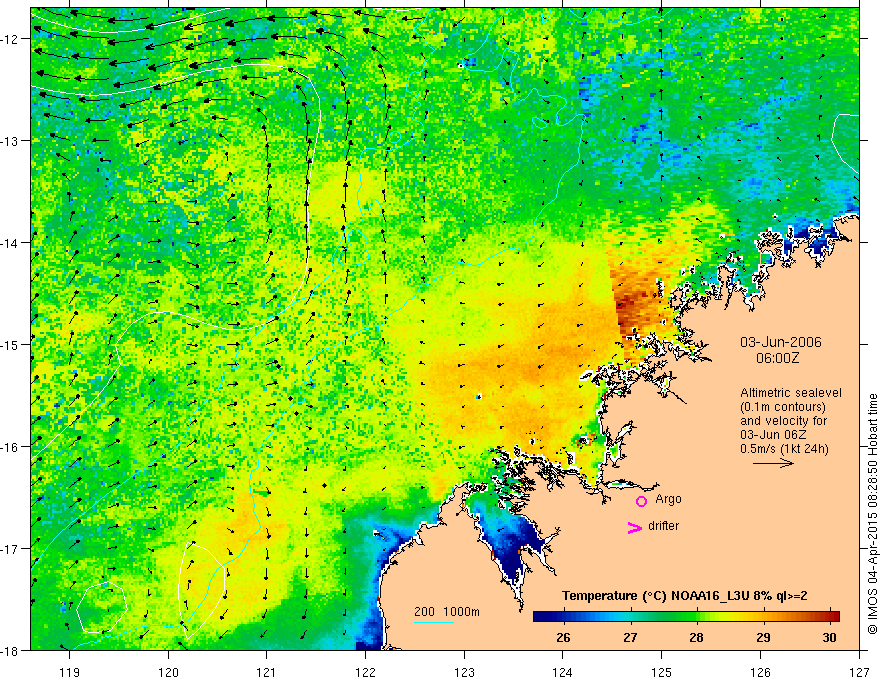Click latitude axis label -18
880x680 pixels.
coord(10,650)
